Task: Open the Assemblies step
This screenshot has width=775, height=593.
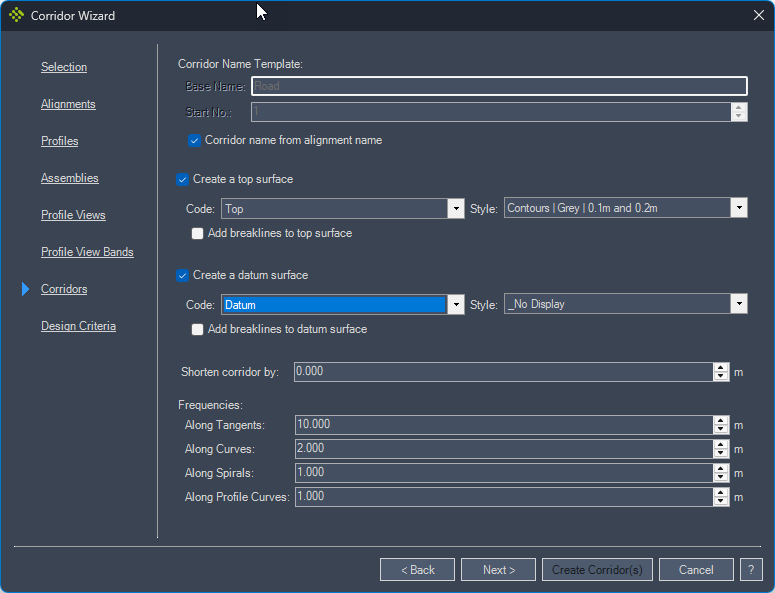Action: pos(70,178)
